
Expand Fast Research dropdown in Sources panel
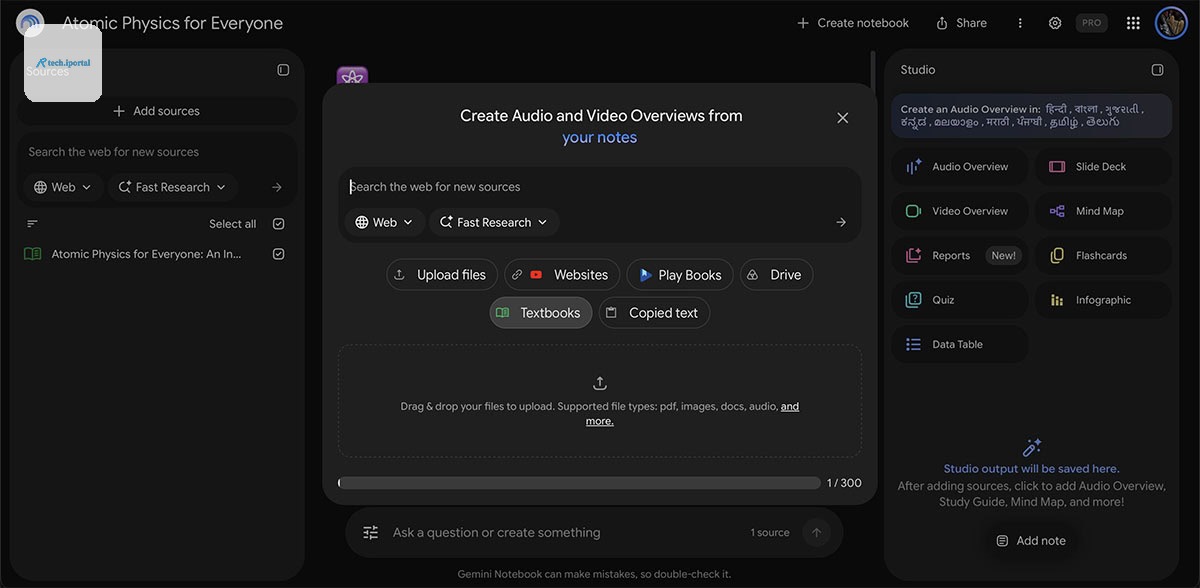tap(172, 187)
